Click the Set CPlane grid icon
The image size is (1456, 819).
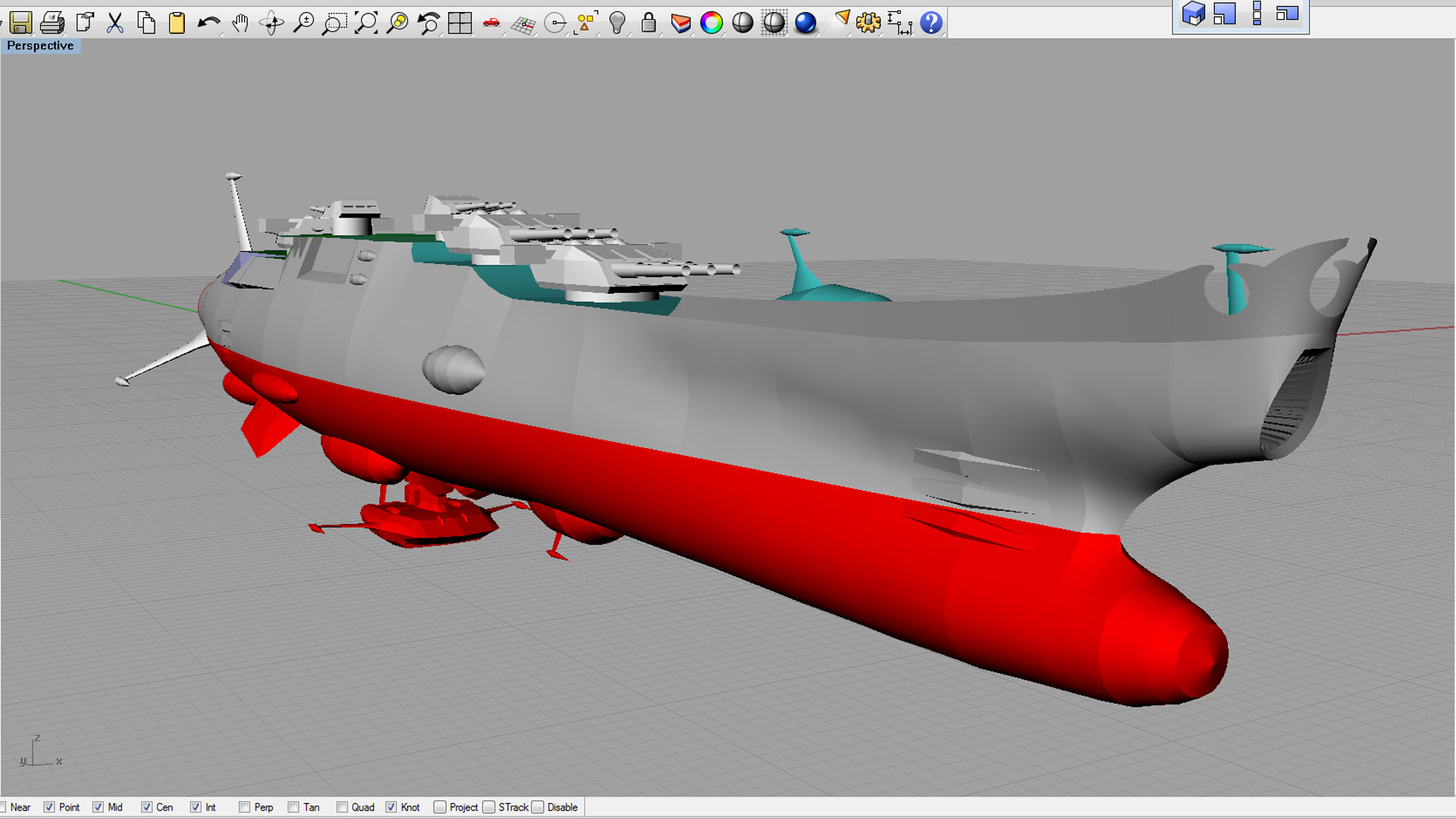[523, 24]
